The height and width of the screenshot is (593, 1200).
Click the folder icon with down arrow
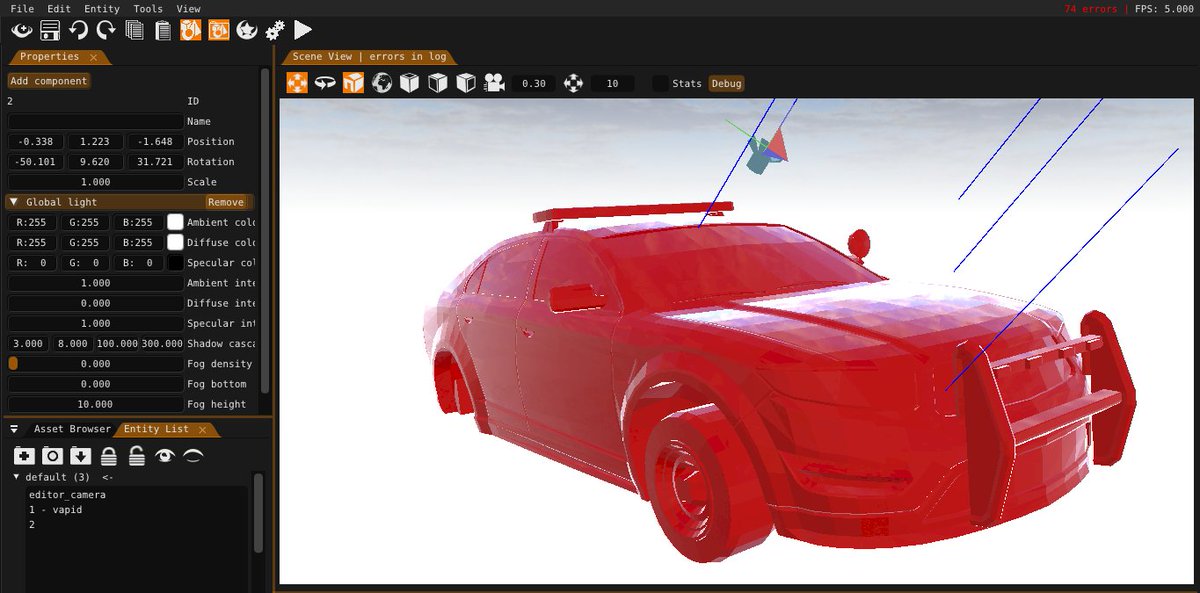81,456
